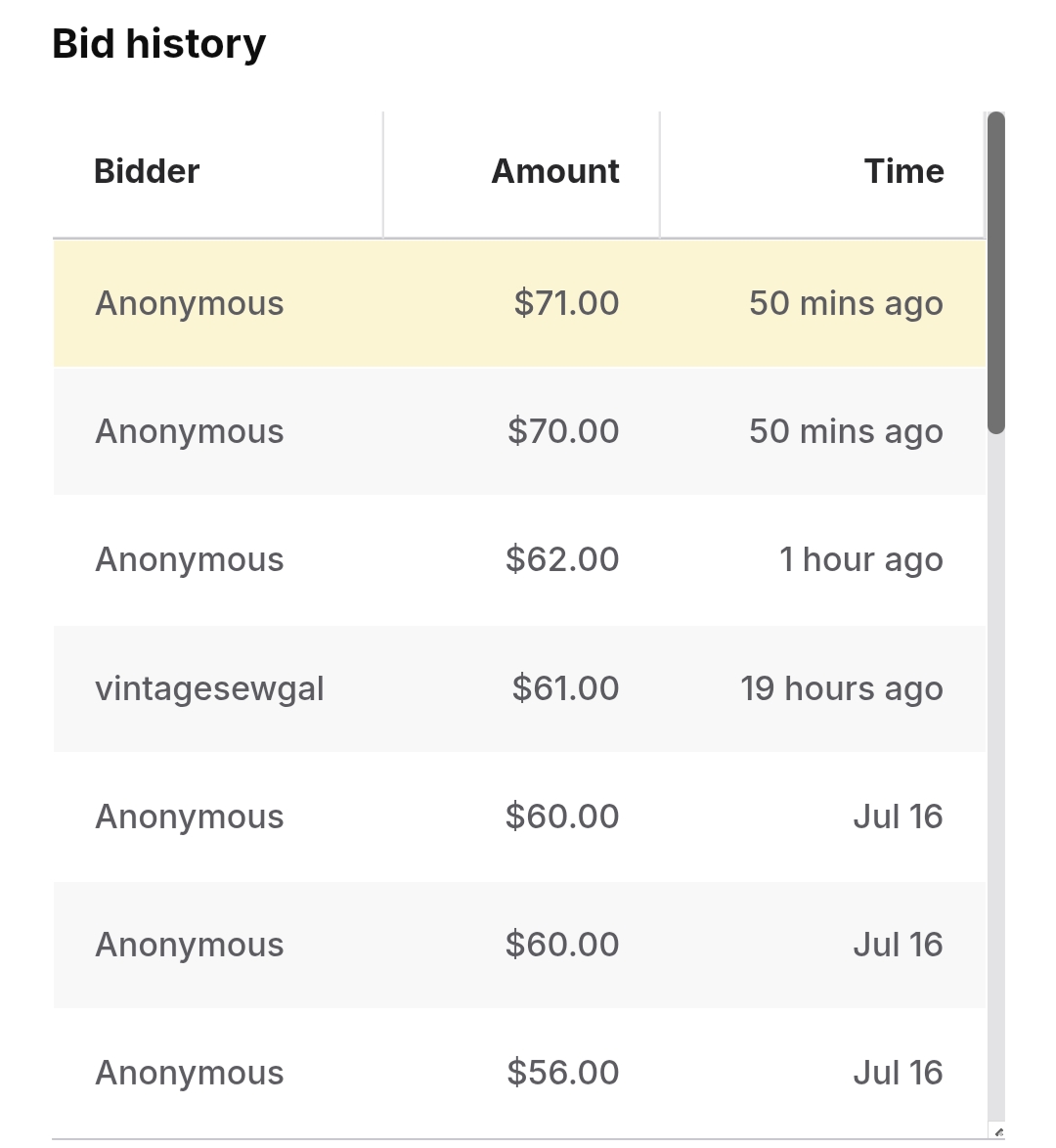Select the $62.00 bid amount
The height and width of the screenshot is (1148, 1056).
point(562,560)
